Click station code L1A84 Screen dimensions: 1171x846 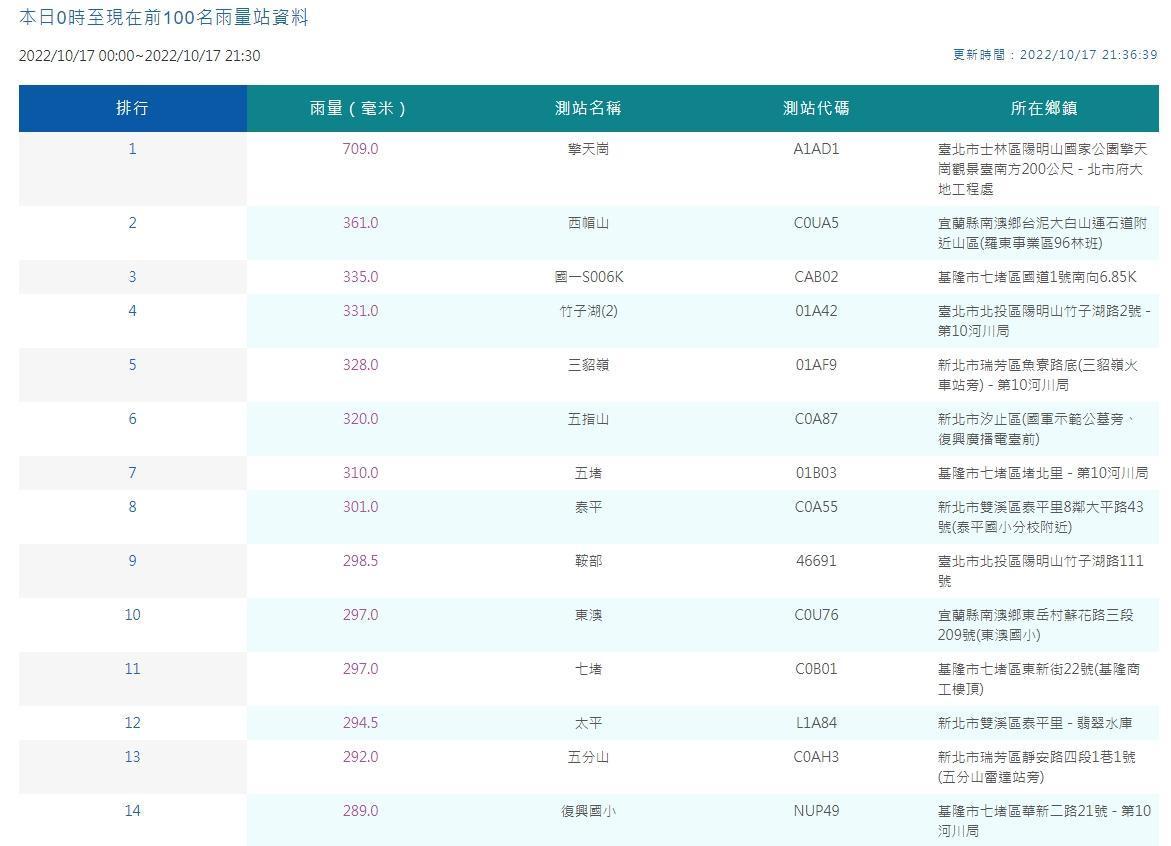tap(816, 723)
